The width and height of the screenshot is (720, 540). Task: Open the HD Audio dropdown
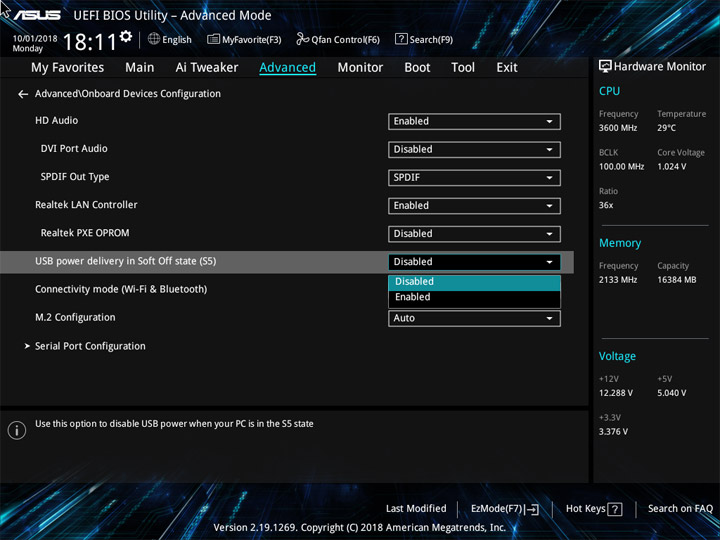[474, 121]
